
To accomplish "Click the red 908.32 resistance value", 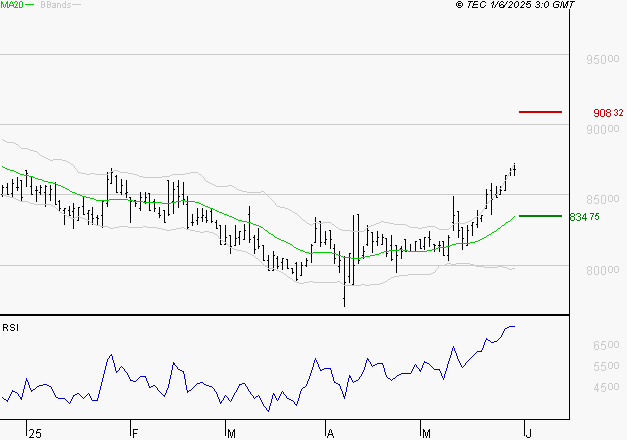I will [608, 113].
